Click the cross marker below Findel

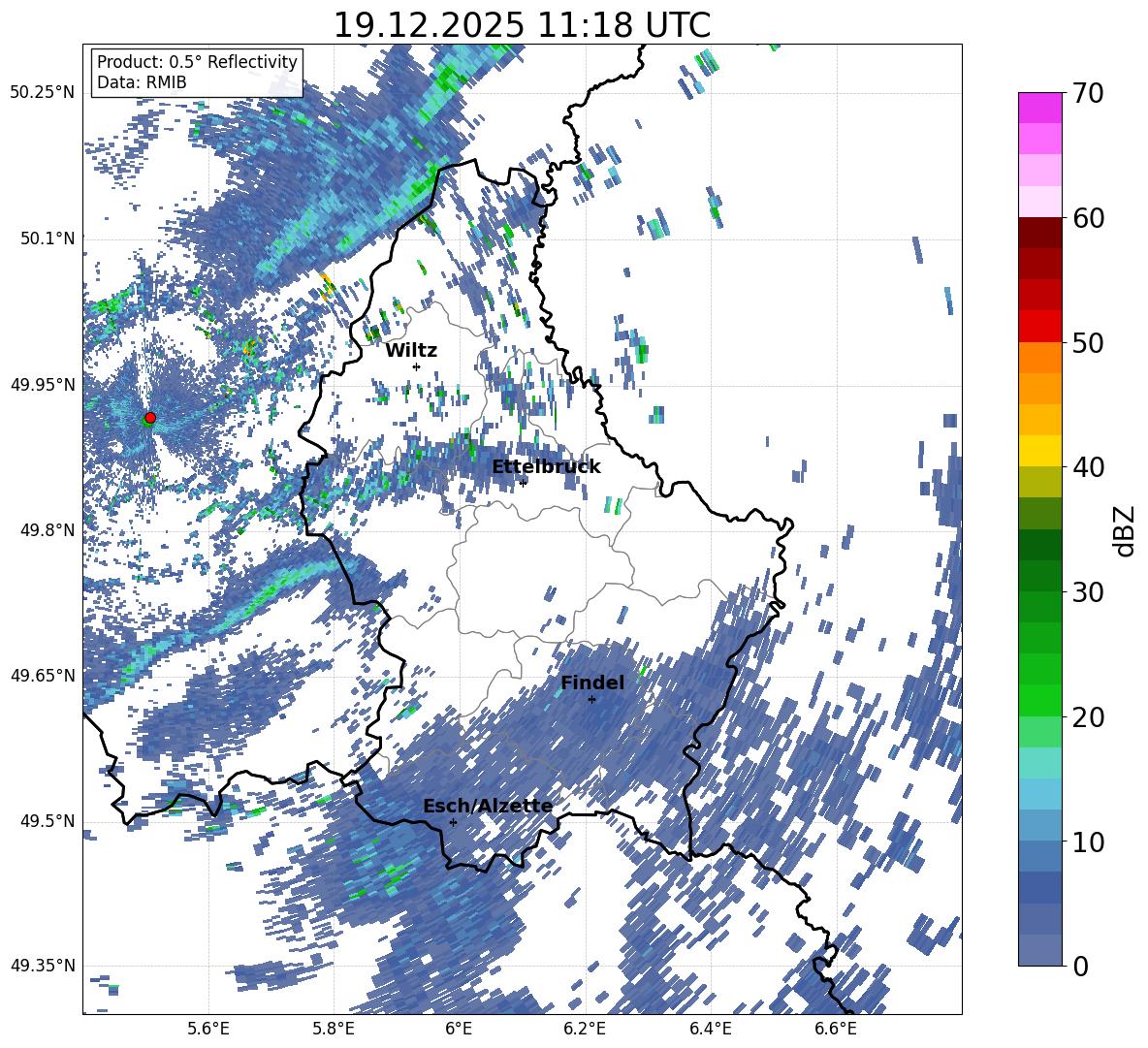click(x=591, y=700)
